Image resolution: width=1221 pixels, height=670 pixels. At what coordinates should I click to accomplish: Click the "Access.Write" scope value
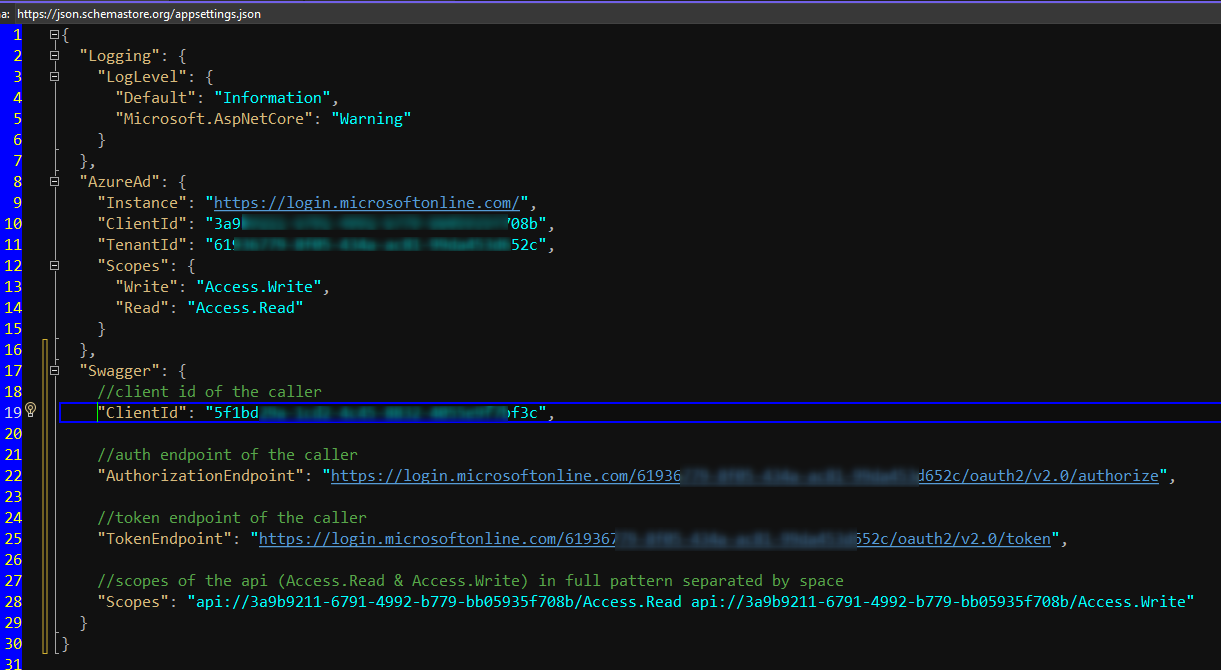coord(258,287)
